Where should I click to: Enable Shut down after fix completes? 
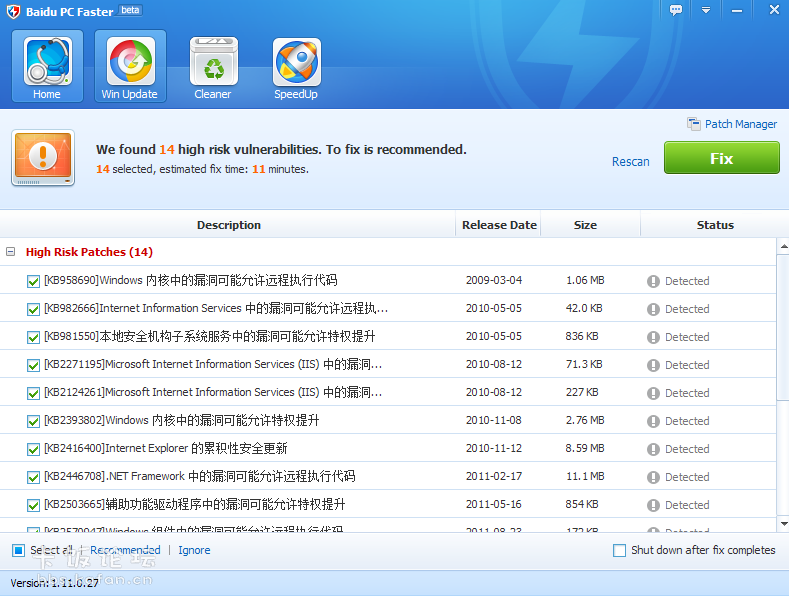pos(619,550)
